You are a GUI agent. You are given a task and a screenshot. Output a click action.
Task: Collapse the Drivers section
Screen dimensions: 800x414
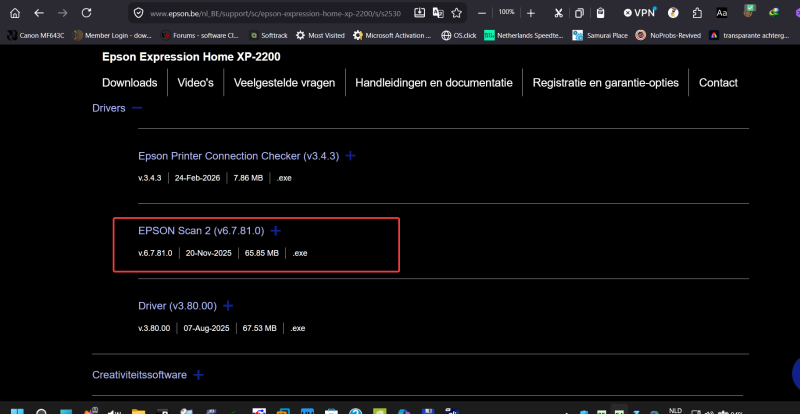(137, 108)
